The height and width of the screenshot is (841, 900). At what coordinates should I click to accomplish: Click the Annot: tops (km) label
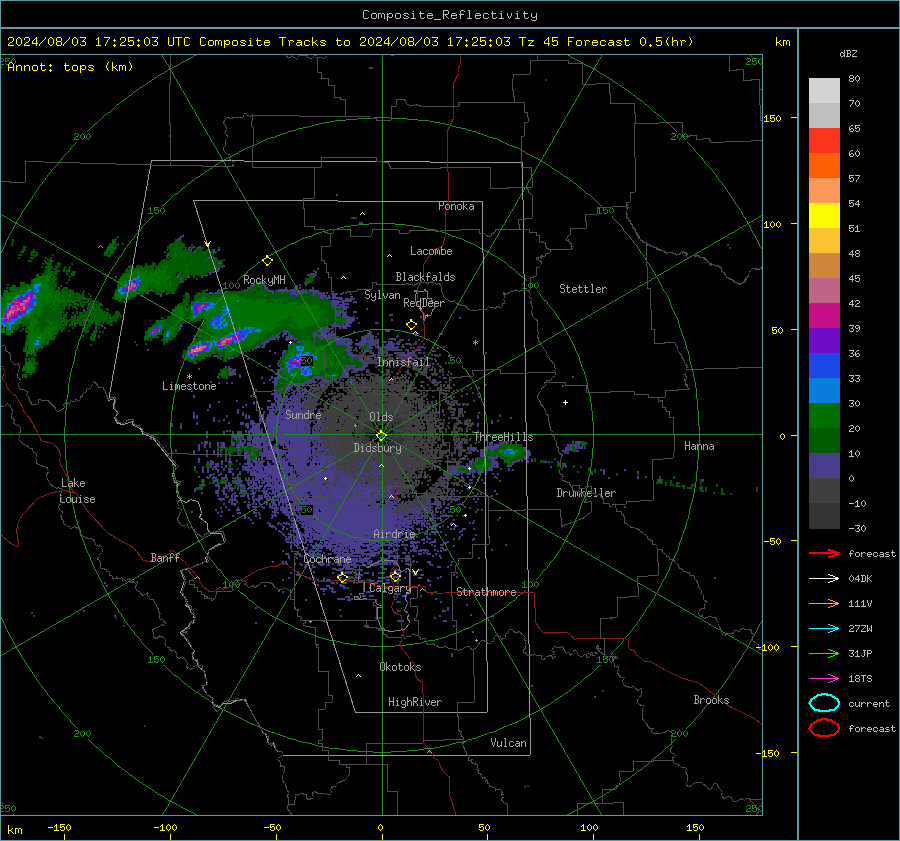click(70, 67)
